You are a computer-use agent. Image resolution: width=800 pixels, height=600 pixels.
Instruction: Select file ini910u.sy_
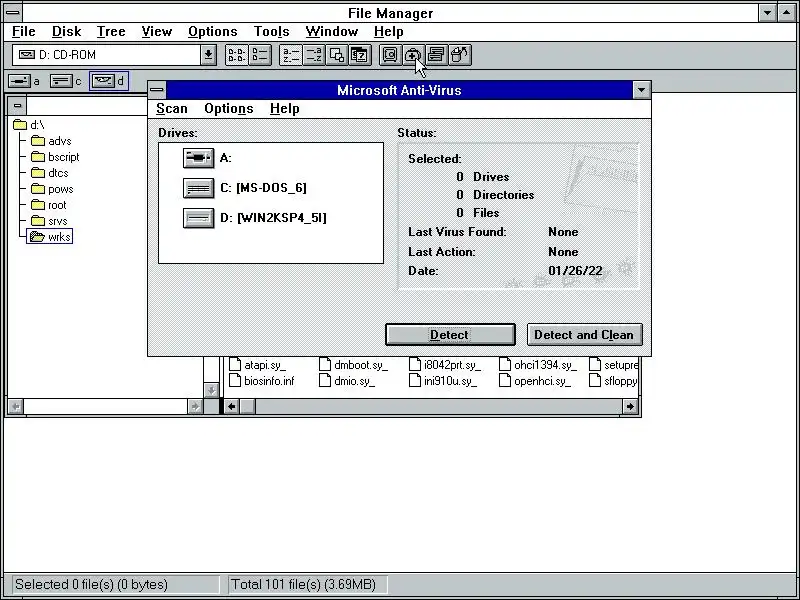pyautogui.click(x=443, y=381)
